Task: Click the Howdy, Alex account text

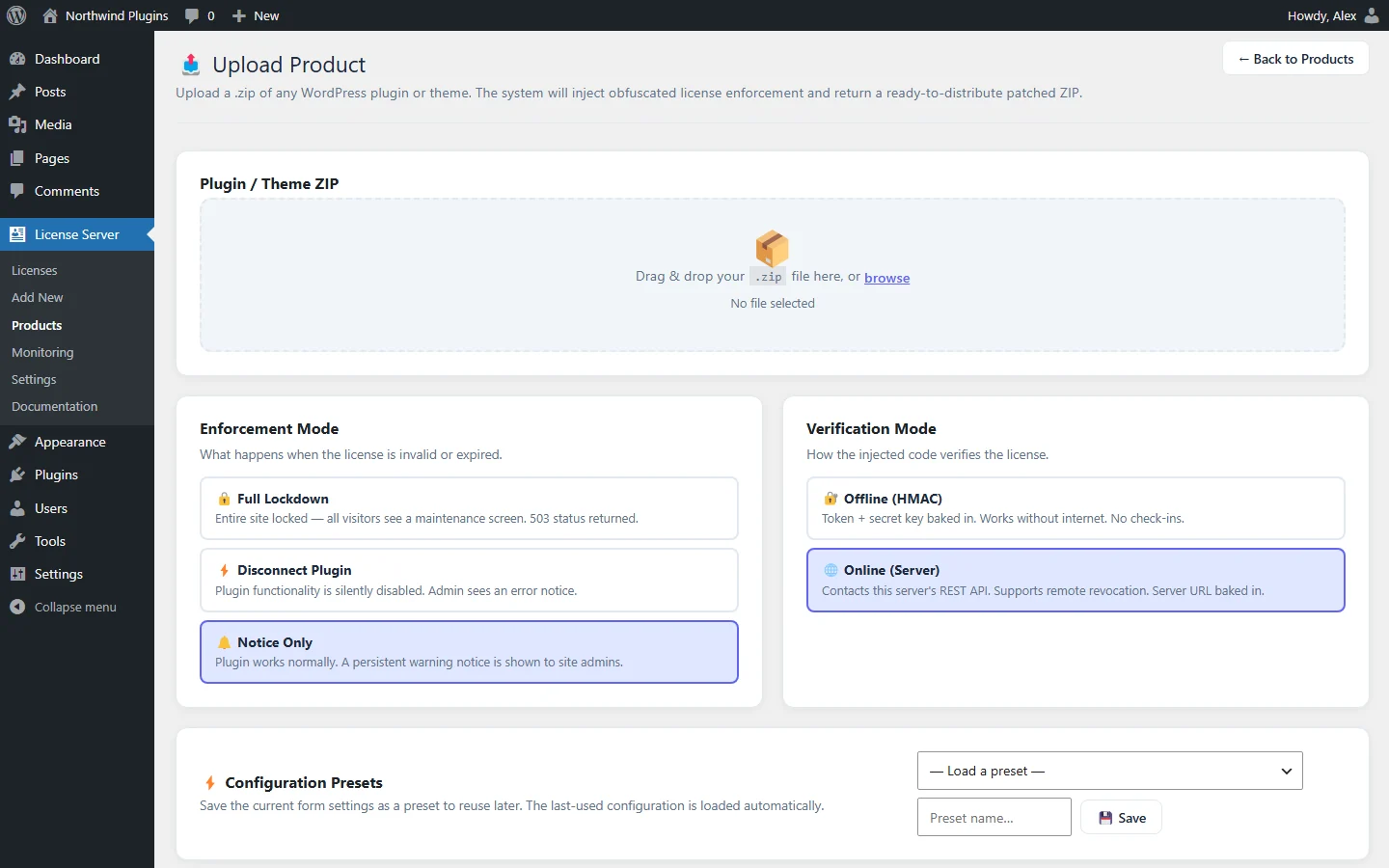Action: [1321, 15]
